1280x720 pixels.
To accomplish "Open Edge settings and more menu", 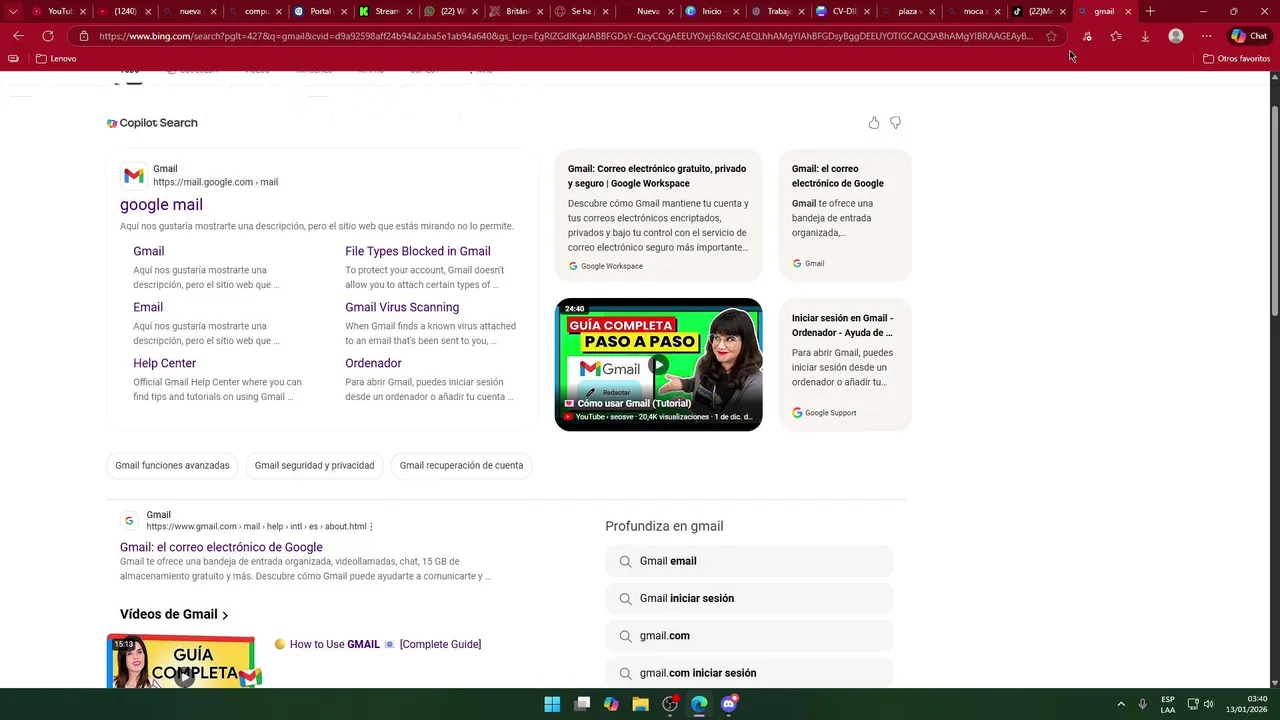I will pyautogui.click(x=1206, y=36).
